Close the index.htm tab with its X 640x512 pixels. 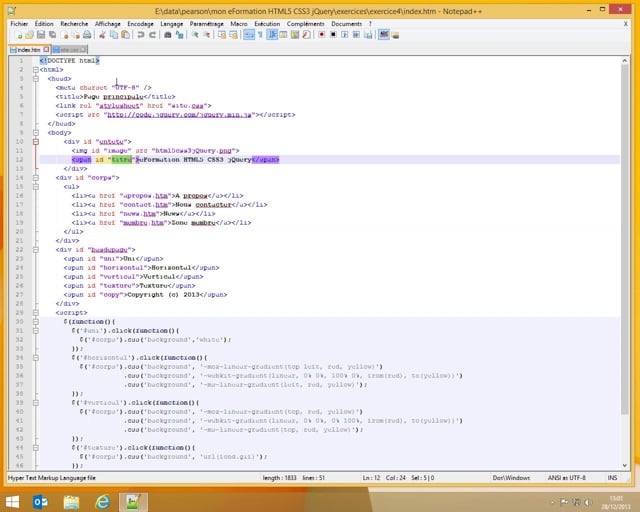pyautogui.click(x=46, y=49)
